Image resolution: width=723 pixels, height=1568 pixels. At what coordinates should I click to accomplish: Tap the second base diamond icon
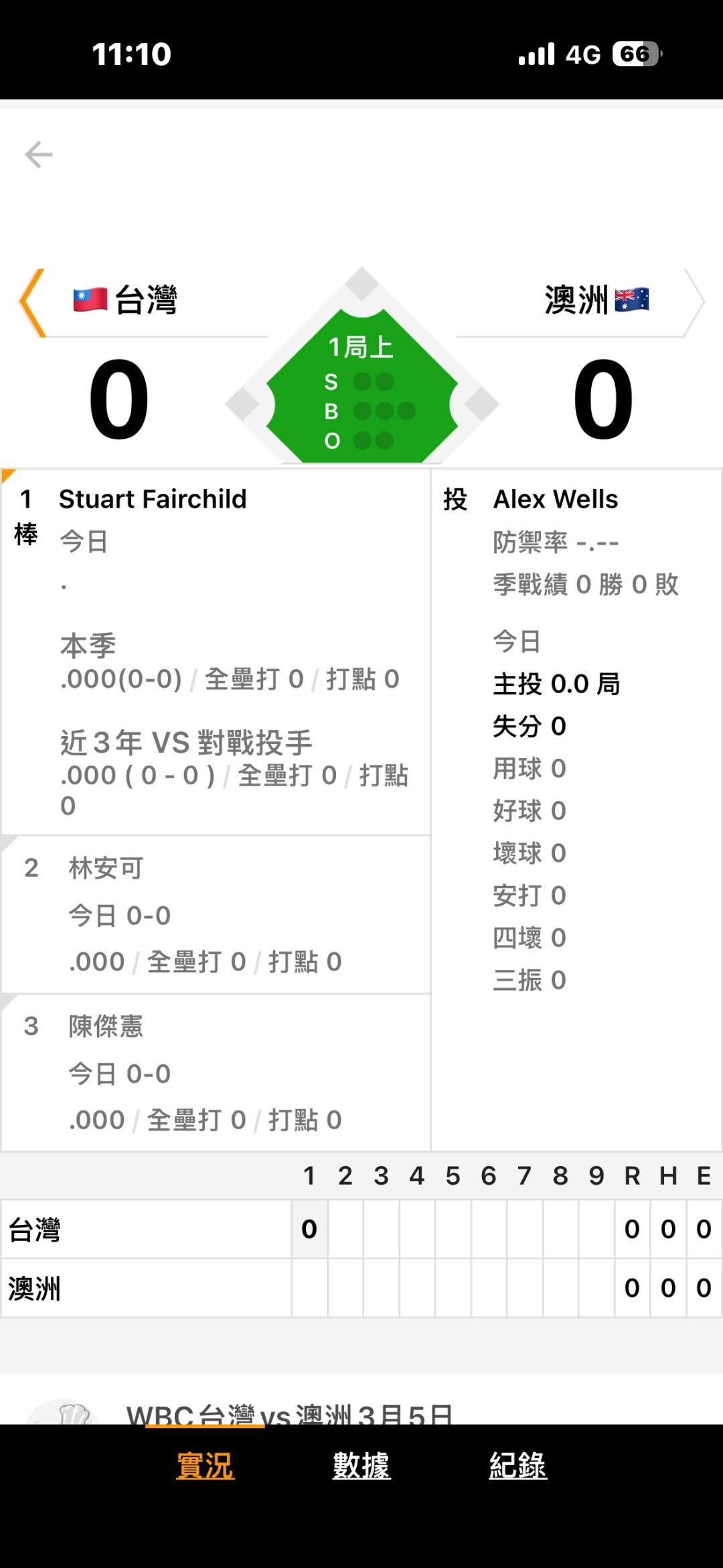pyautogui.click(x=362, y=284)
